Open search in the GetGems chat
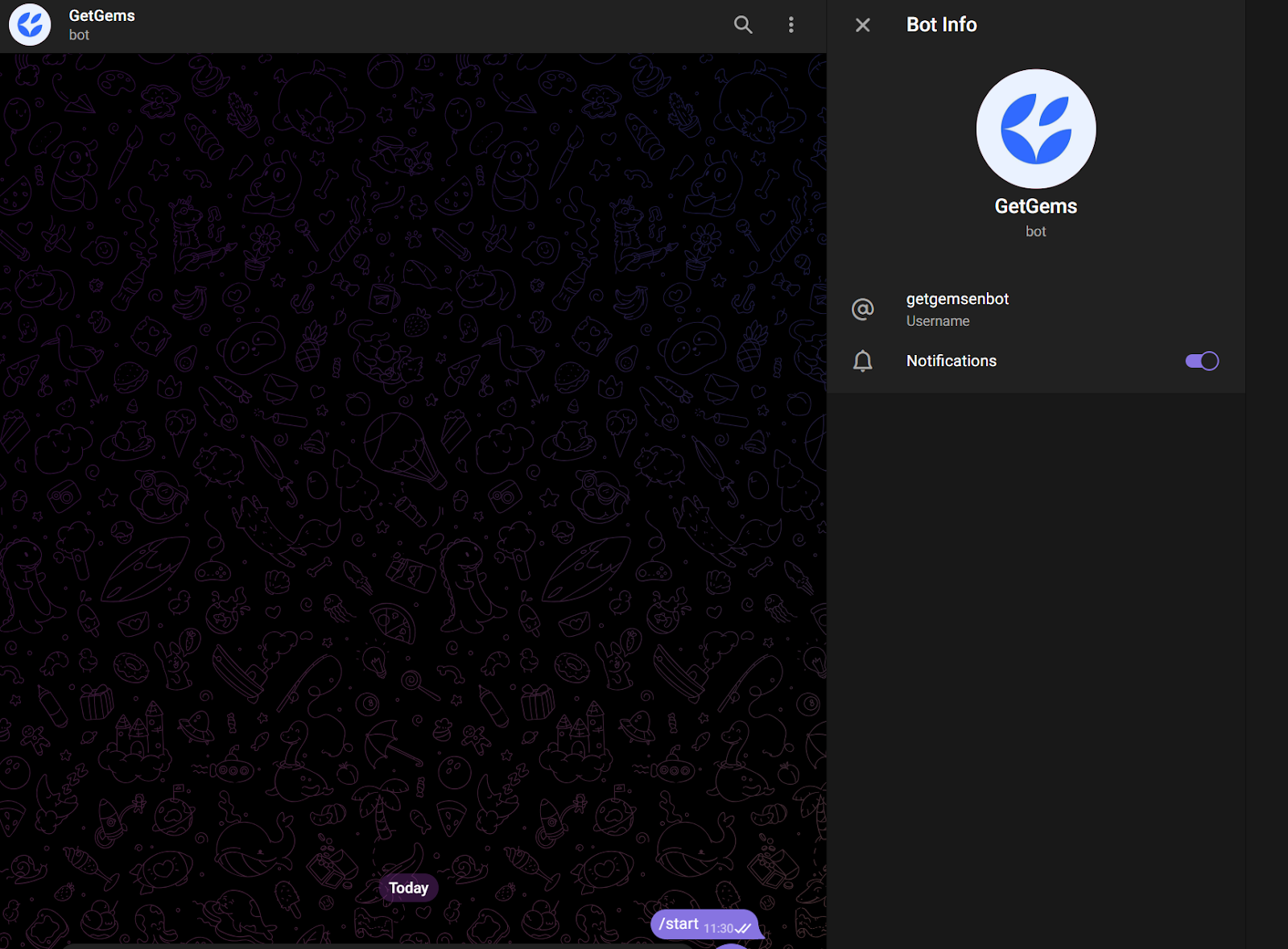1288x949 pixels. [x=742, y=25]
